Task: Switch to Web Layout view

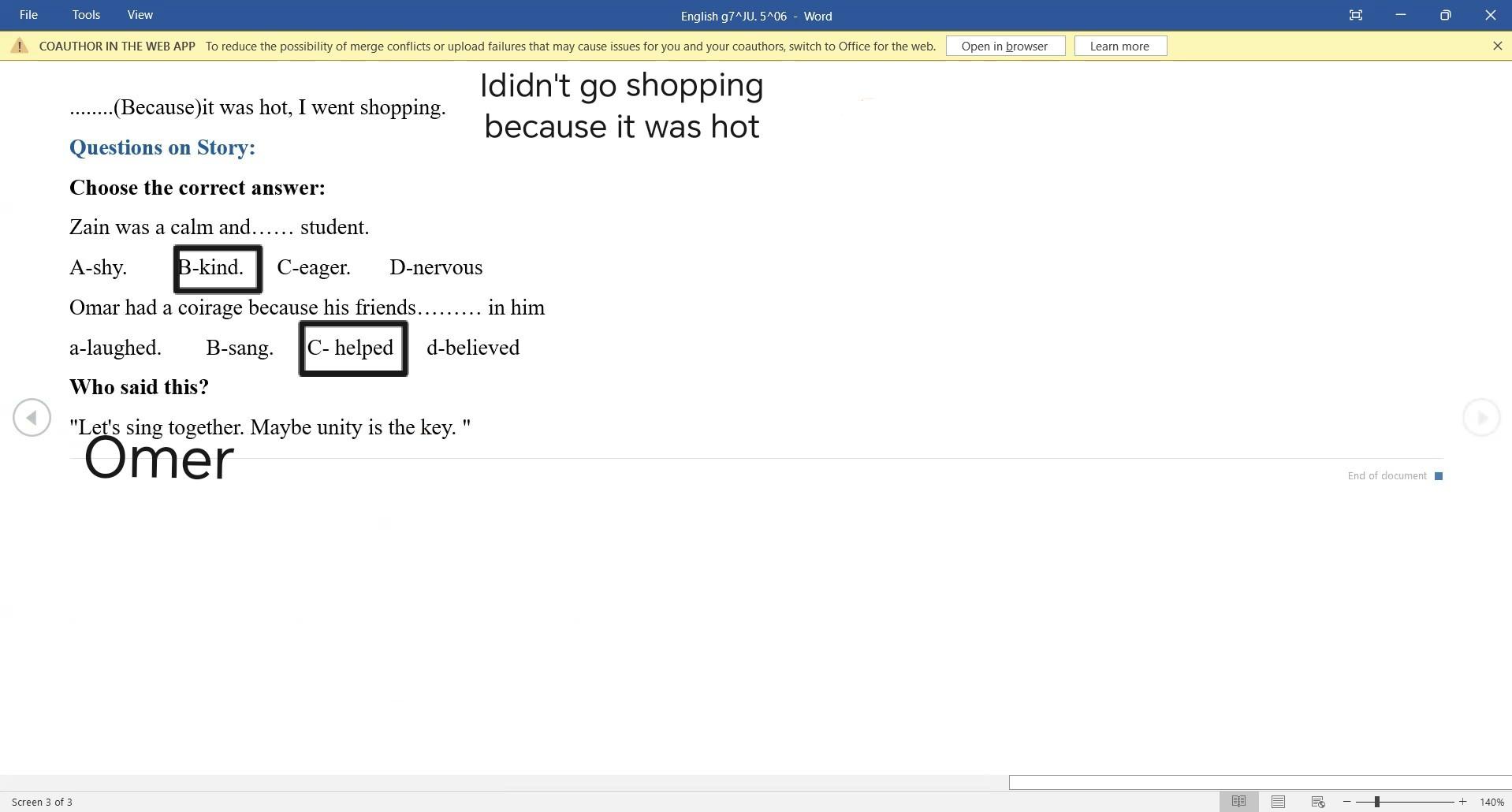Action: 1317,802
